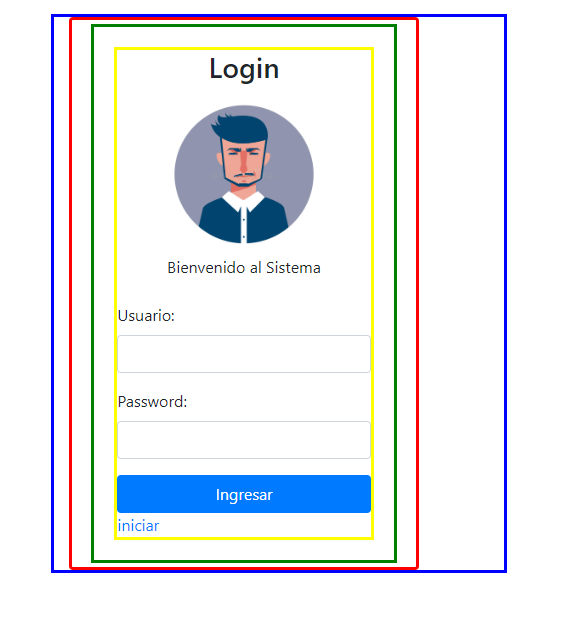
Task: Click the blue Ingresar button
Action: (x=244, y=494)
